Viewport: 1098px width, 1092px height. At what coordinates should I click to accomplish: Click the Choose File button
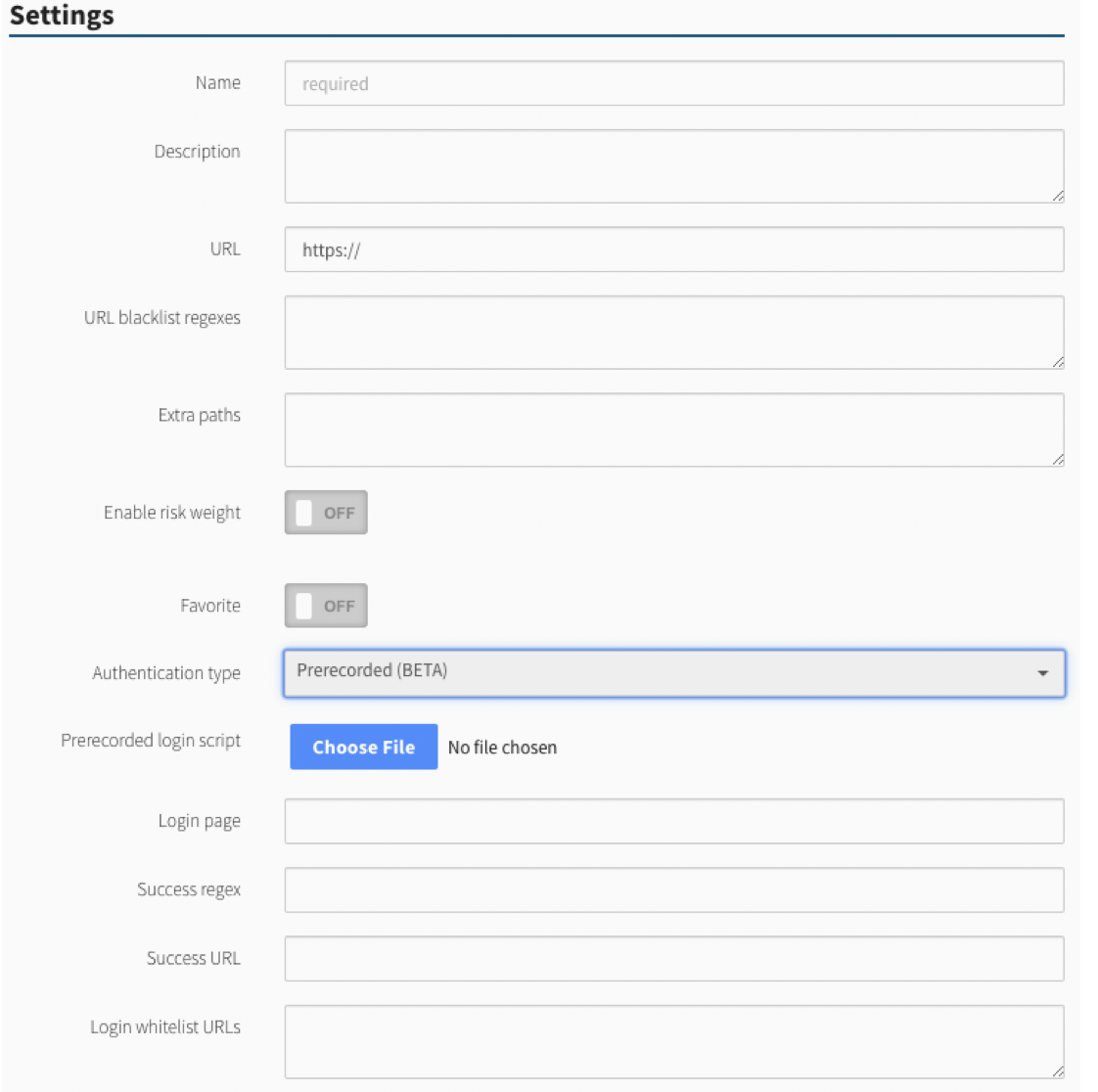[363, 747]
